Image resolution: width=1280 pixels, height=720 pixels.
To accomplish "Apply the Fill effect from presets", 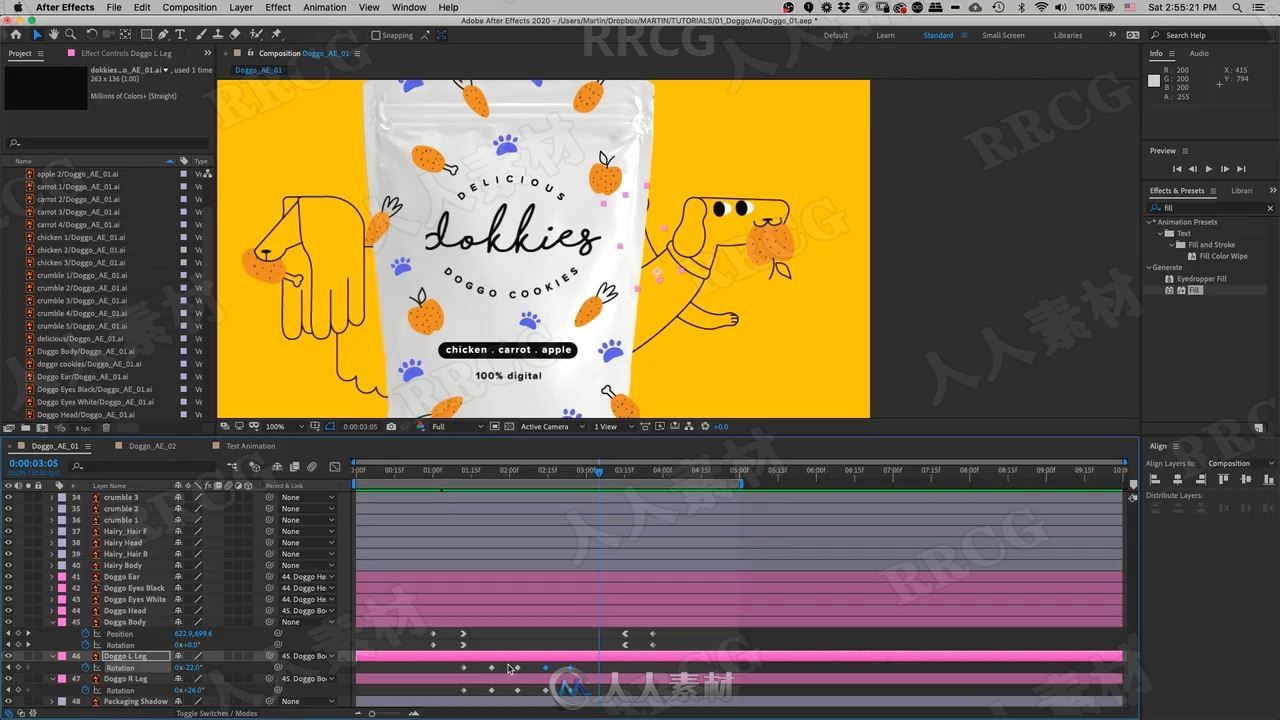I will pos(1195,290).
